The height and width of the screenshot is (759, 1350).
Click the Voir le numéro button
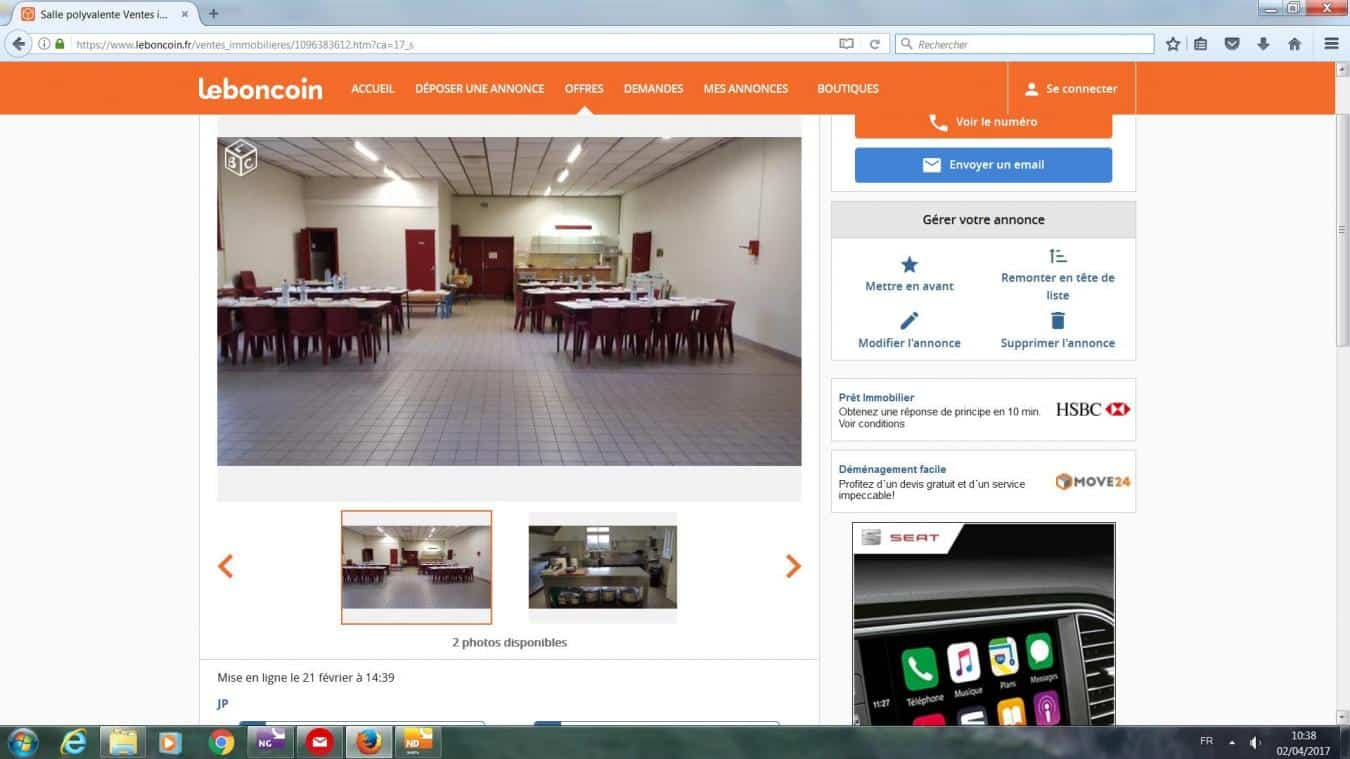(983, 122)
